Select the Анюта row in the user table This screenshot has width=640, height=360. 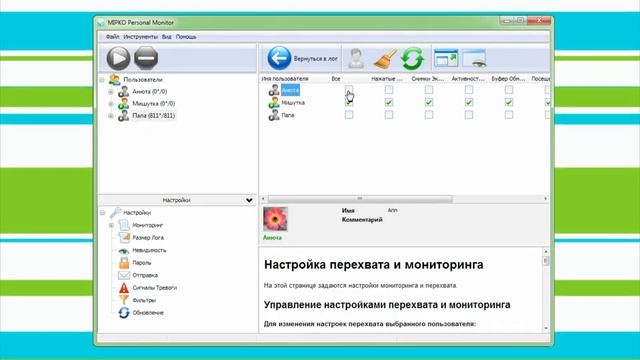point(290,90)
